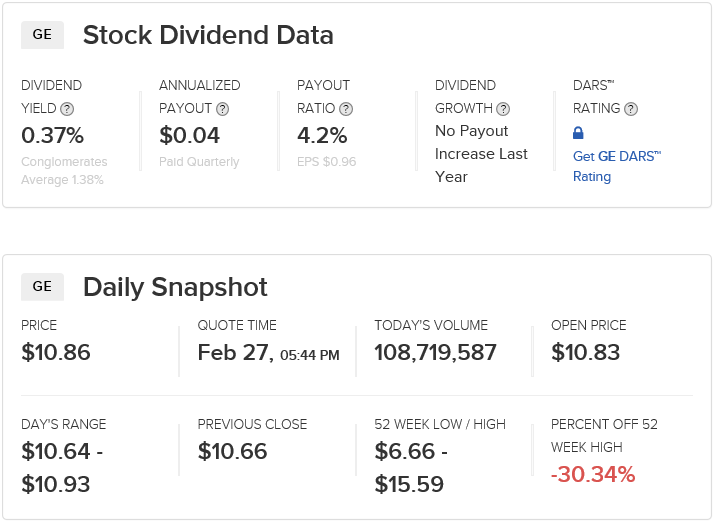Show the Dividend Growth help tooltip icon
714x523 pixels.
(503, 109)
